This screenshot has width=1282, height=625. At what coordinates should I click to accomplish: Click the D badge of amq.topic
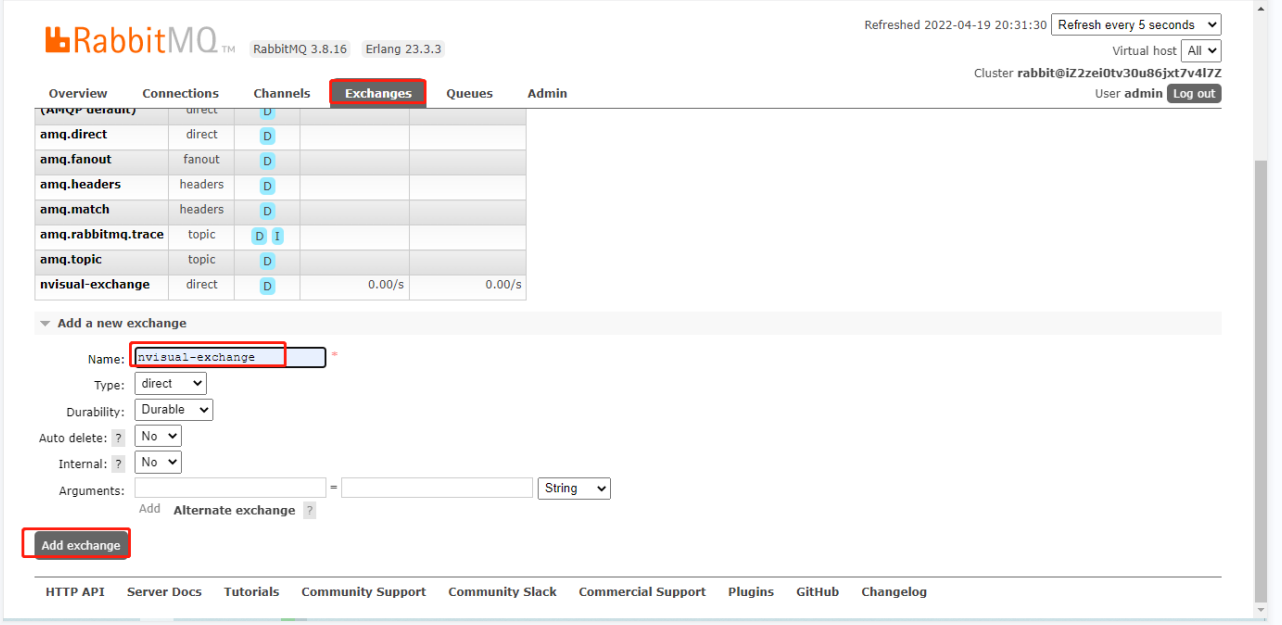(267, 261)
